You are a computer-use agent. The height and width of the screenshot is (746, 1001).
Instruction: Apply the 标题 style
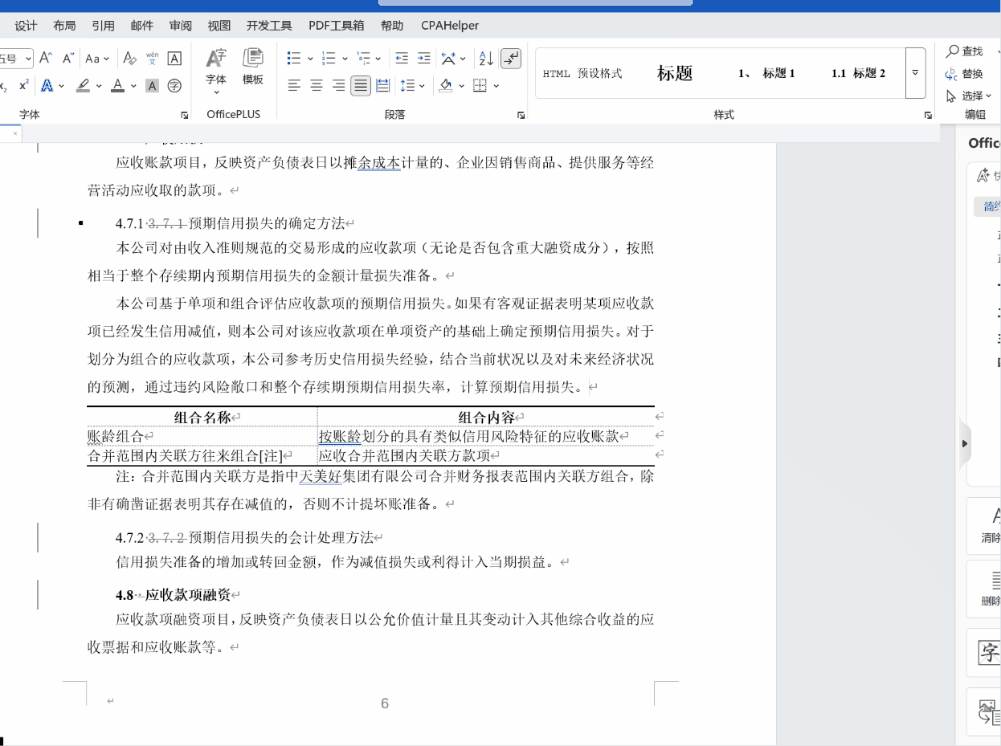pyautogui.click(x=675, y=73)
